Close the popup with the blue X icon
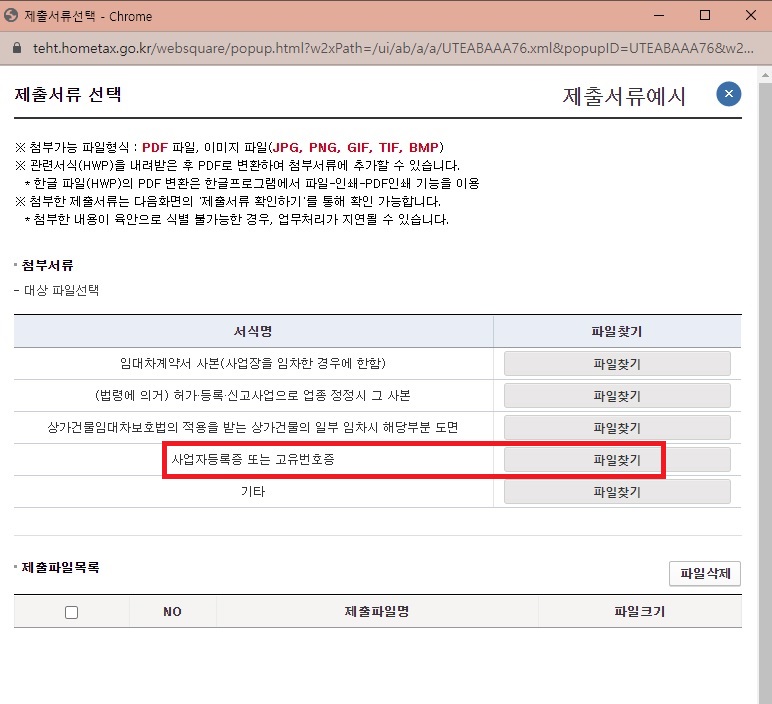The image size is (772, 704). coord(729,94)
